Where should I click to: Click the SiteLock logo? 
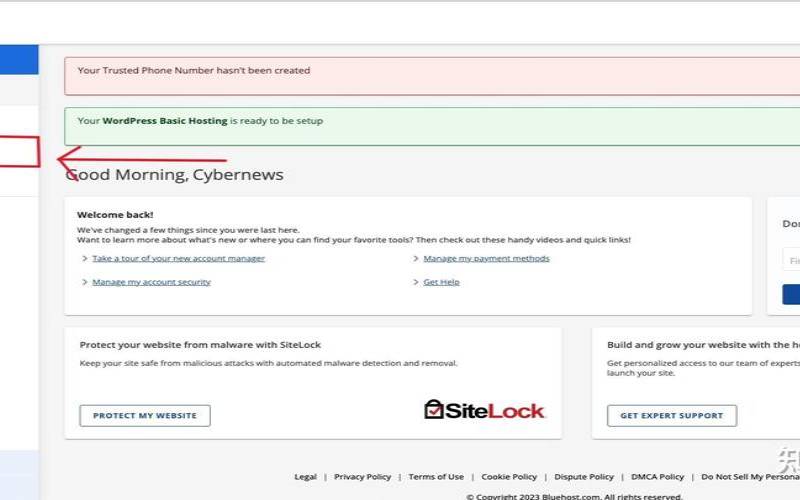(x=484, y=410)
